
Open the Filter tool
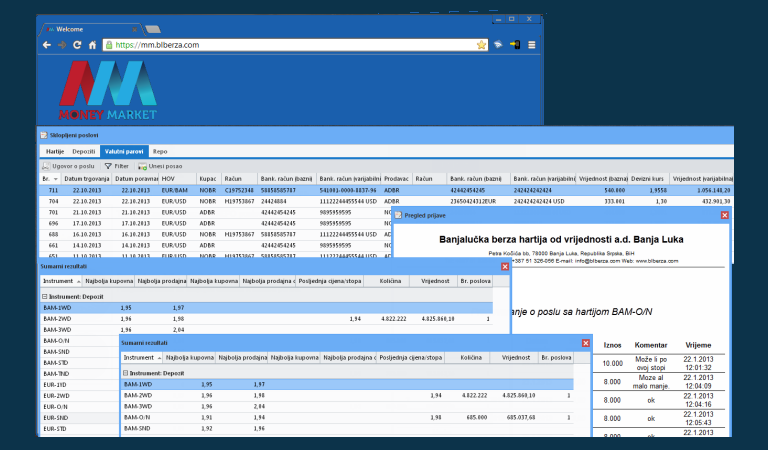pyautogui.click(x=117, y=166)
